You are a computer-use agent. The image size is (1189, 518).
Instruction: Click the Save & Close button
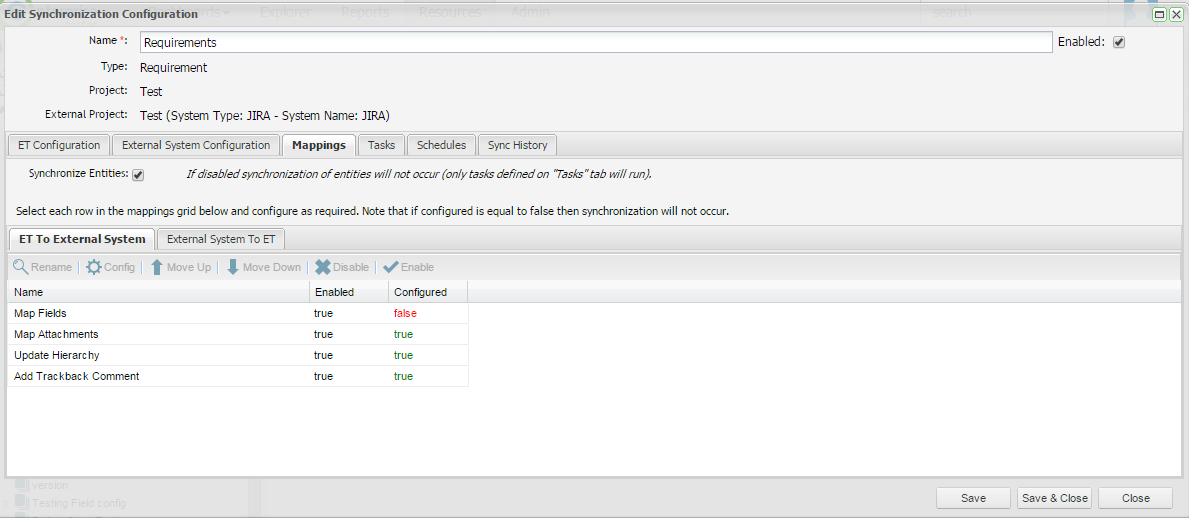[1054, 498]
